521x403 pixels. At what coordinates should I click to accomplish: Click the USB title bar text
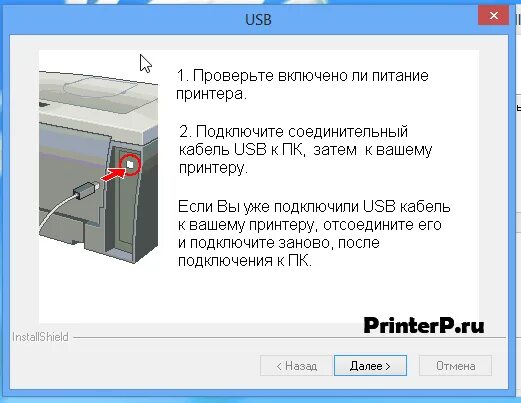(258, 20)
